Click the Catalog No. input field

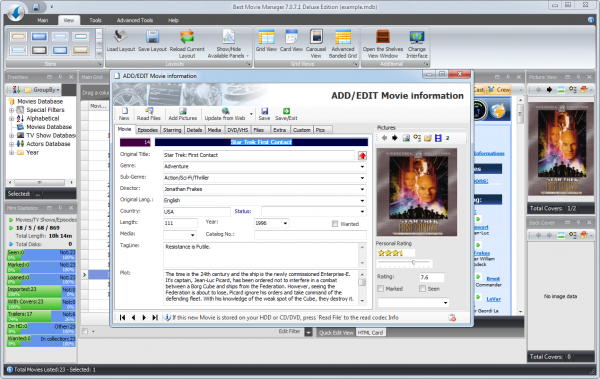(310, 235)
